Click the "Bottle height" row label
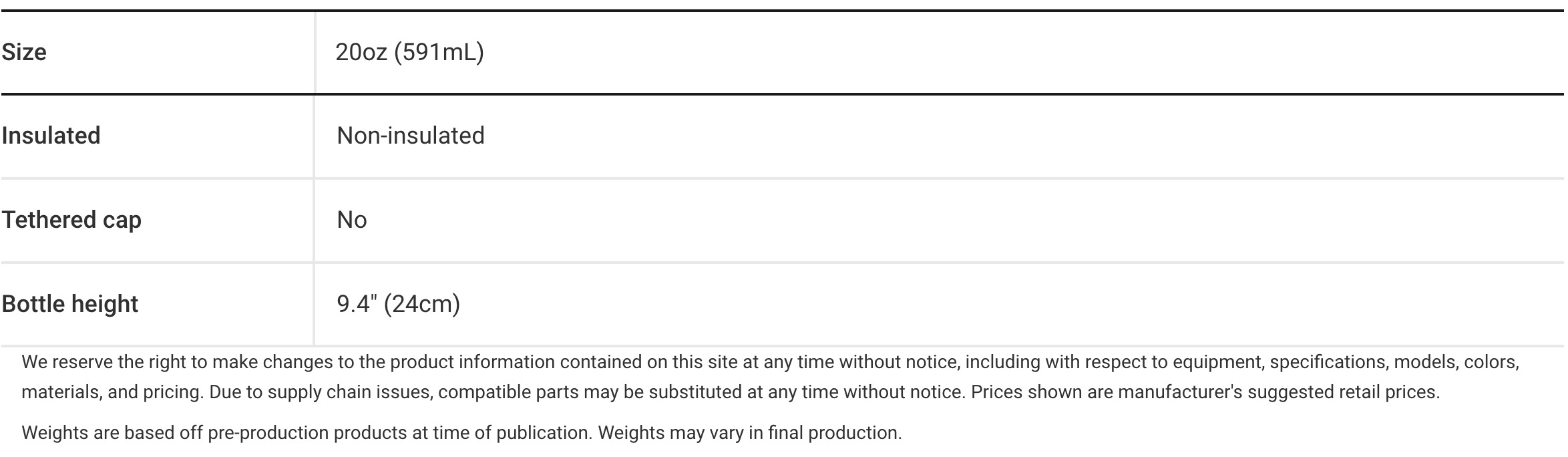Image resolution: width=1568 pixels, height=457 pixels. click(70, 304)
